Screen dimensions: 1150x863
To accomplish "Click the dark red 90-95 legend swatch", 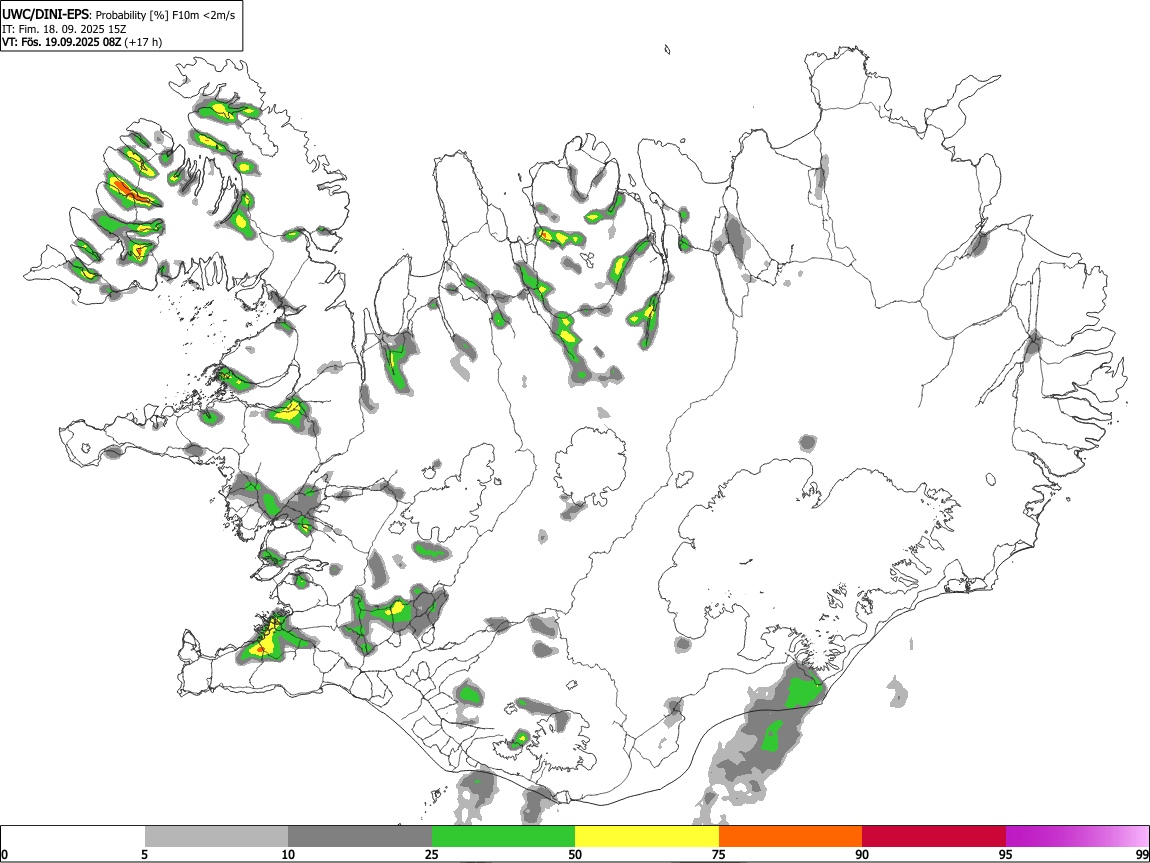I will (x=934, y=837).
